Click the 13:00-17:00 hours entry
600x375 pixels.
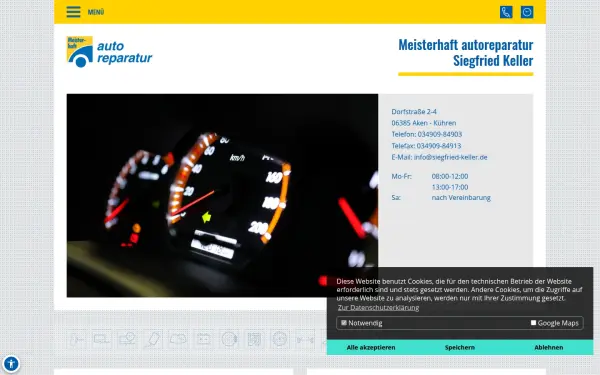pos(450,187)
